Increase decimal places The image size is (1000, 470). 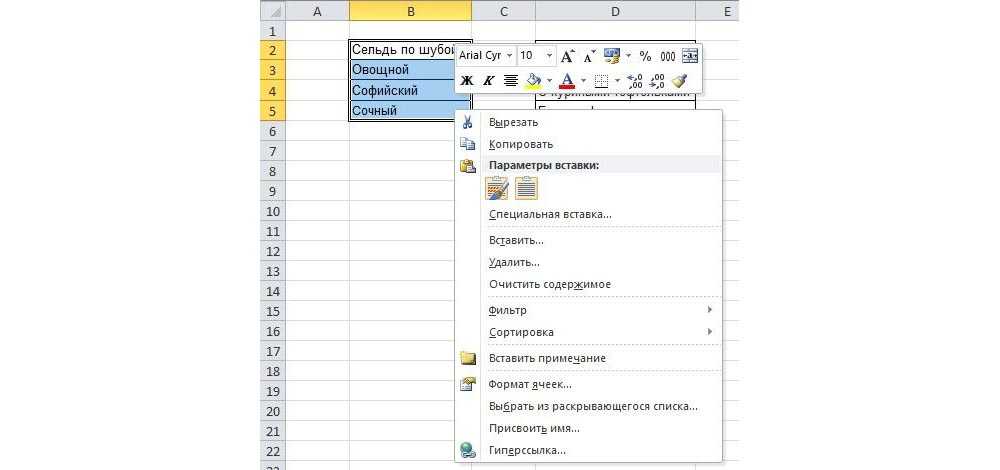(x=634, y=81)
